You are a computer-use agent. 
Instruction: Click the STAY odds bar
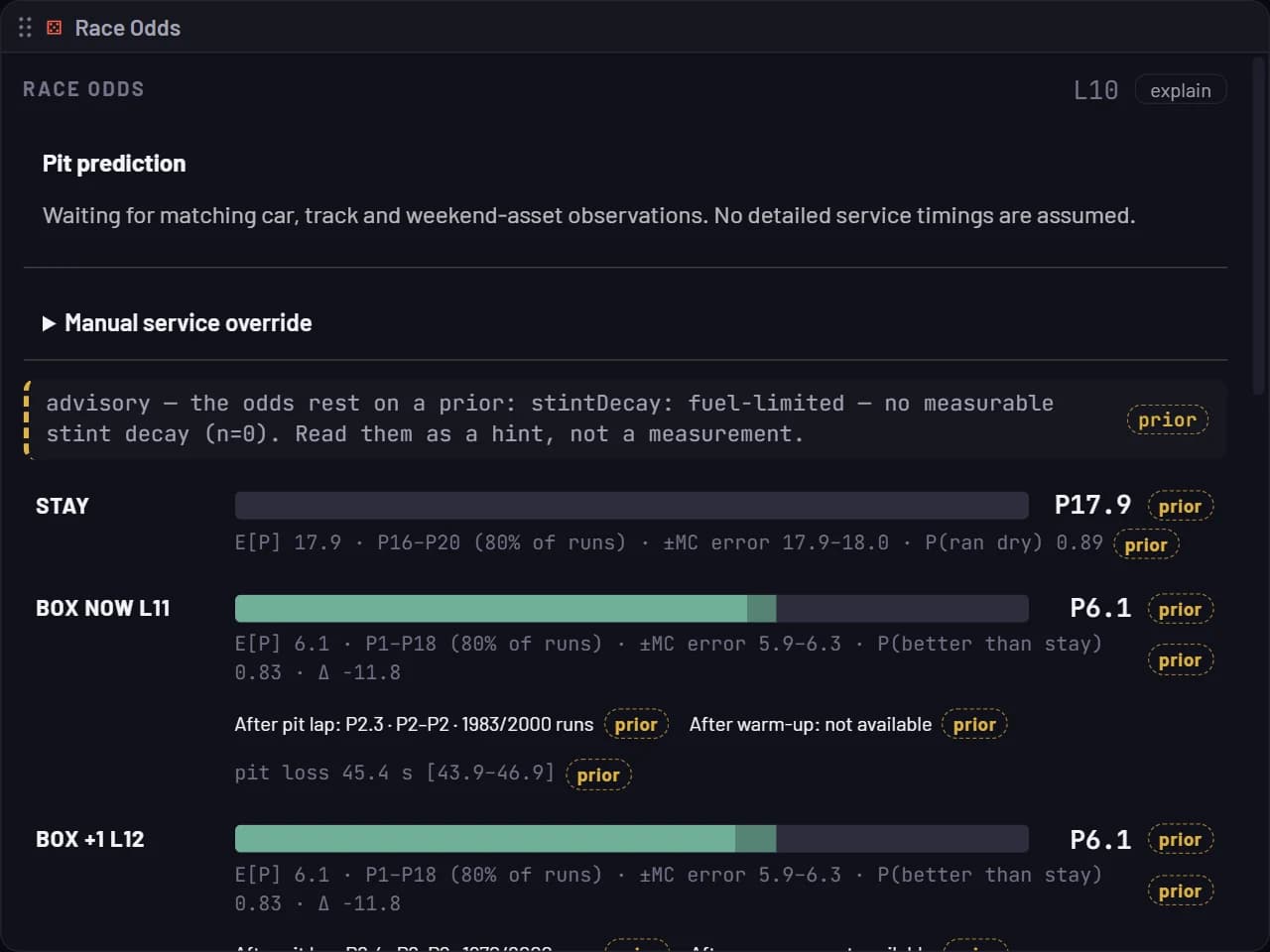tap(631, 506)
